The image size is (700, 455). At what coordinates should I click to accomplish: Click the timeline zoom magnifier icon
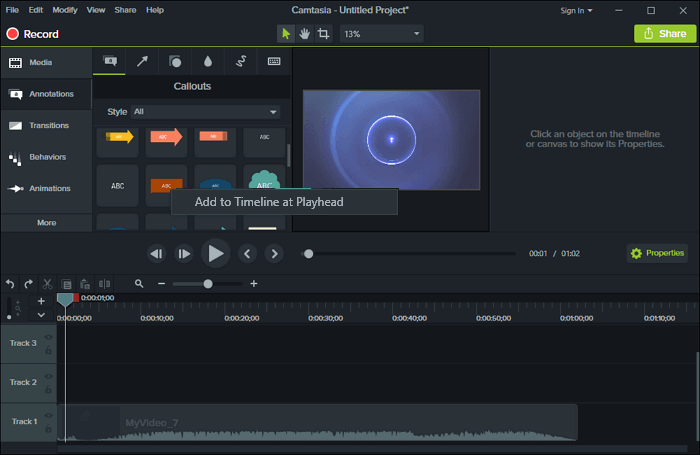(139, 284)
